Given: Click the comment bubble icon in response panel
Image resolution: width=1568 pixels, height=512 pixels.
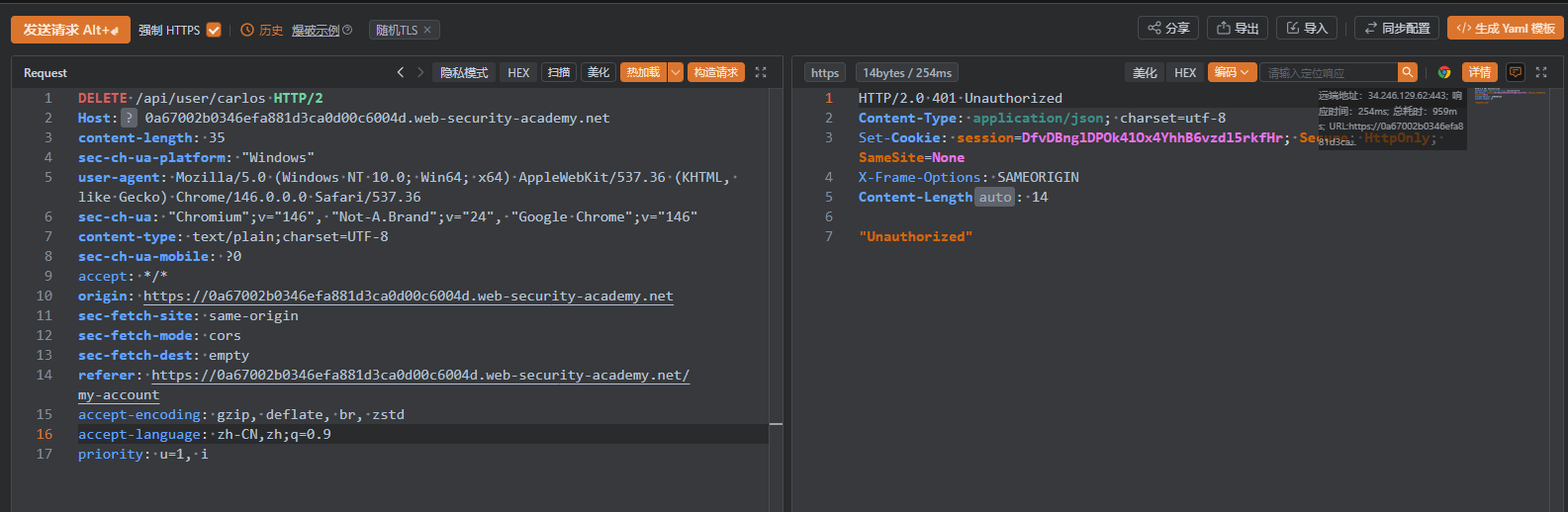Looking at the screenshot, I should 1515,72.
